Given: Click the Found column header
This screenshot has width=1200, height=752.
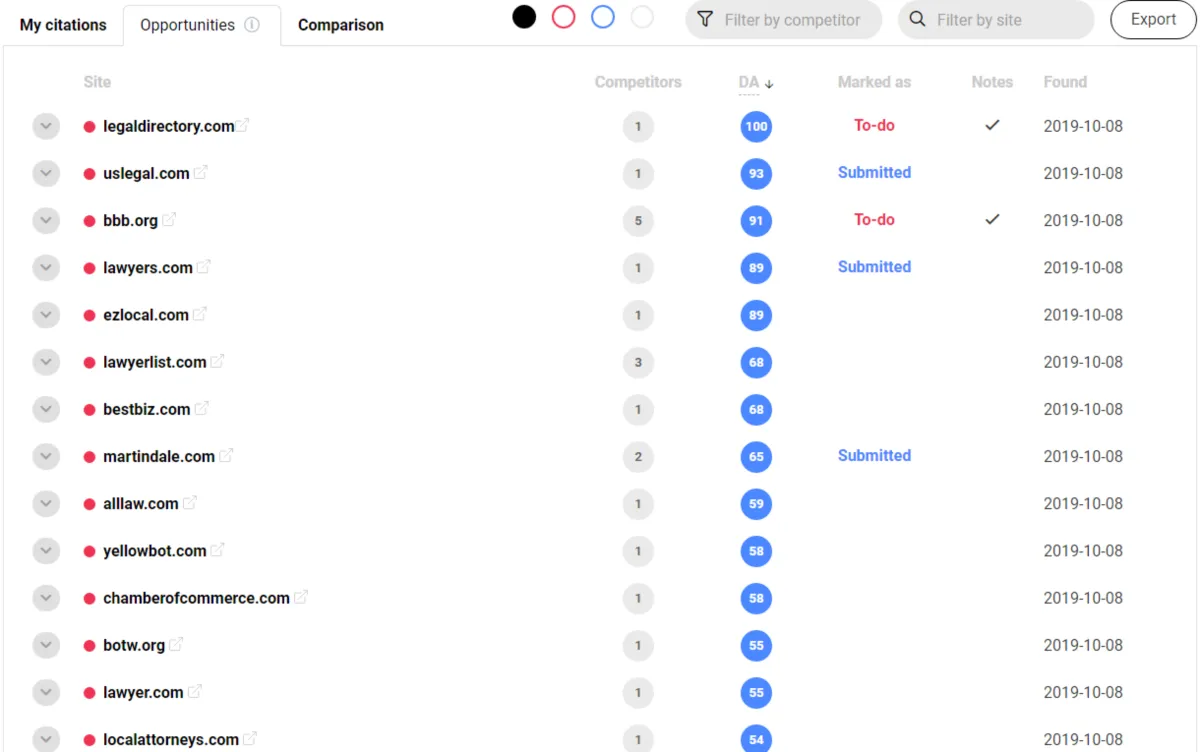Looking at the screenshot, I should (x=1065, y=82).
